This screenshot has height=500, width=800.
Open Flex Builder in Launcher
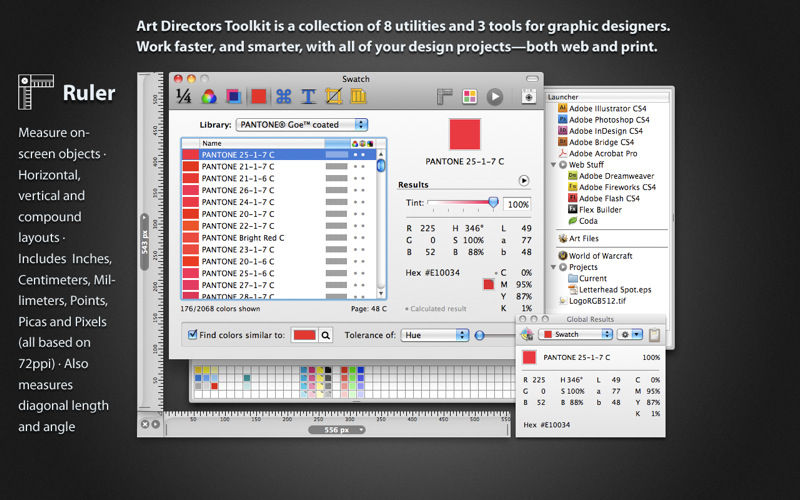(595, 209)
